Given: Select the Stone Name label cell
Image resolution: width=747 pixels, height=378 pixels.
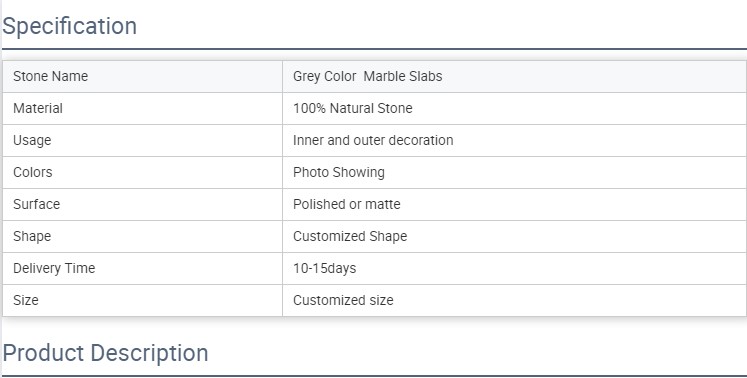Looking at the screenshot, I should pos(142,76).
